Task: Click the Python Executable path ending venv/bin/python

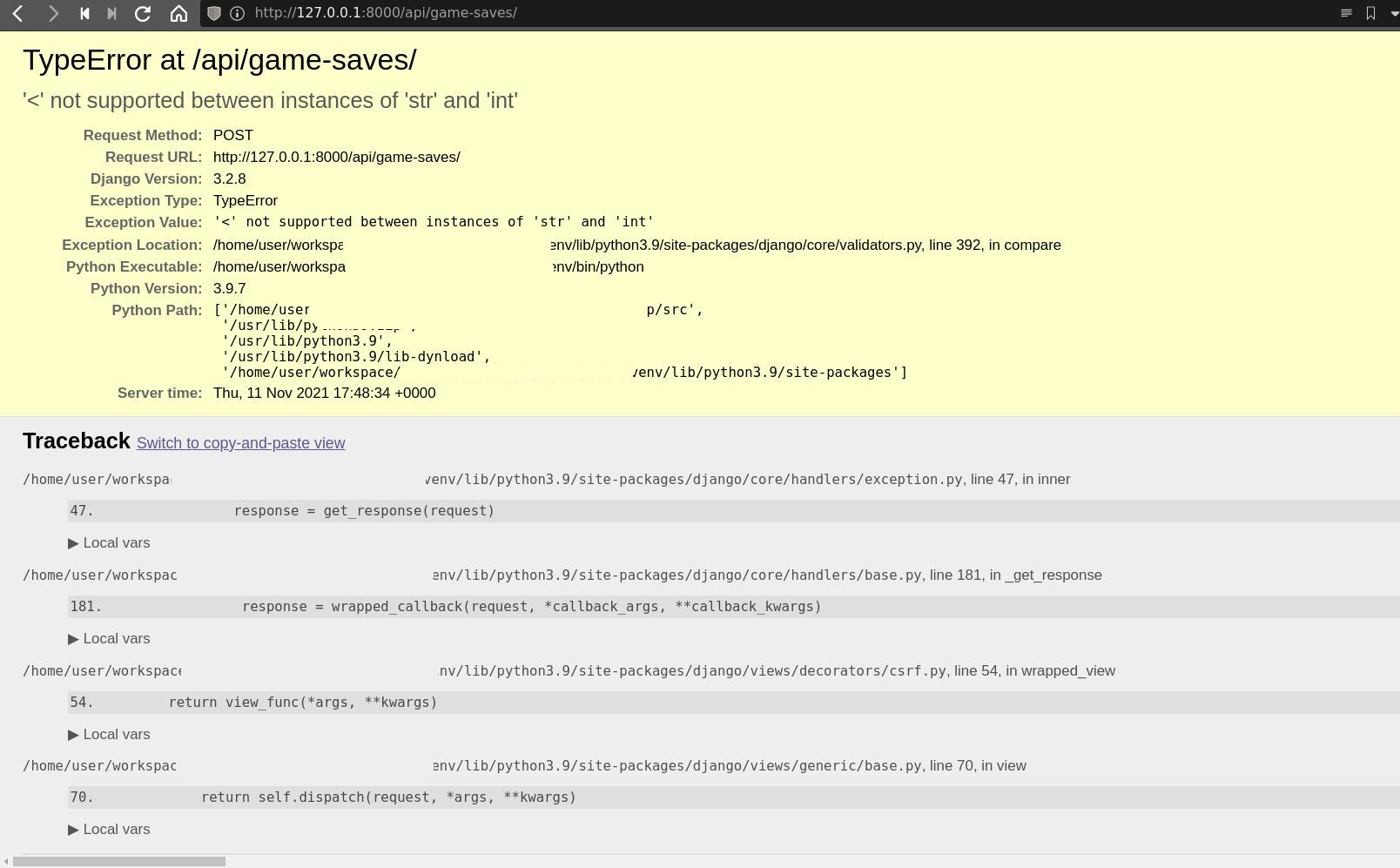Action: (x=428, y=267)
